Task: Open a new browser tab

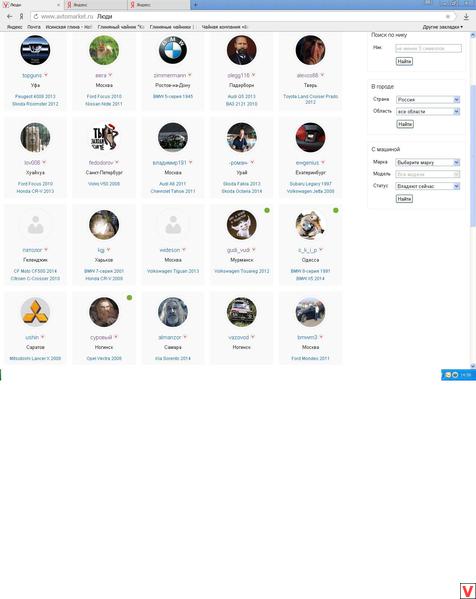Action: click(195, 5)
